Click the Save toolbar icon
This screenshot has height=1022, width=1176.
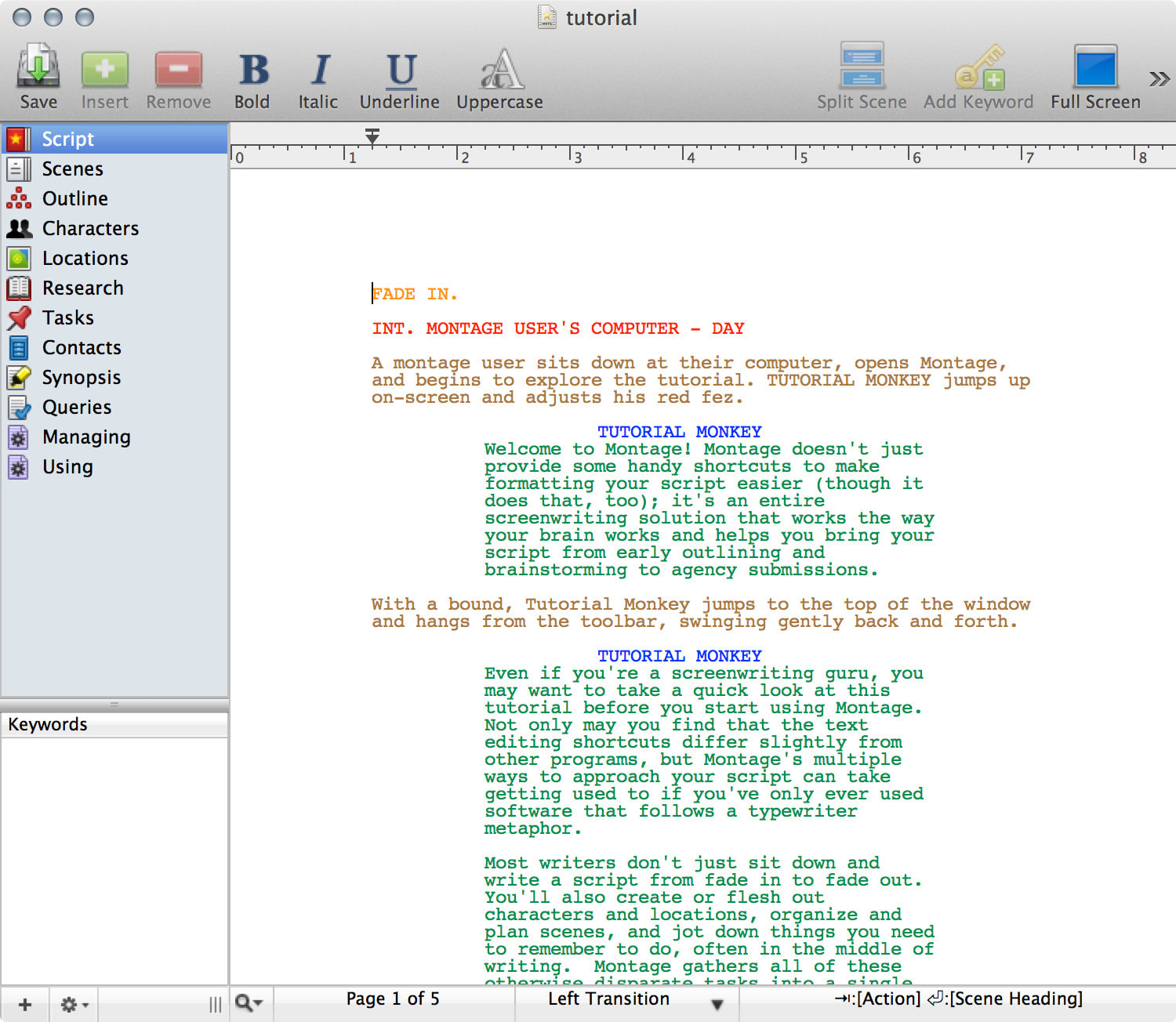(38, 69)
